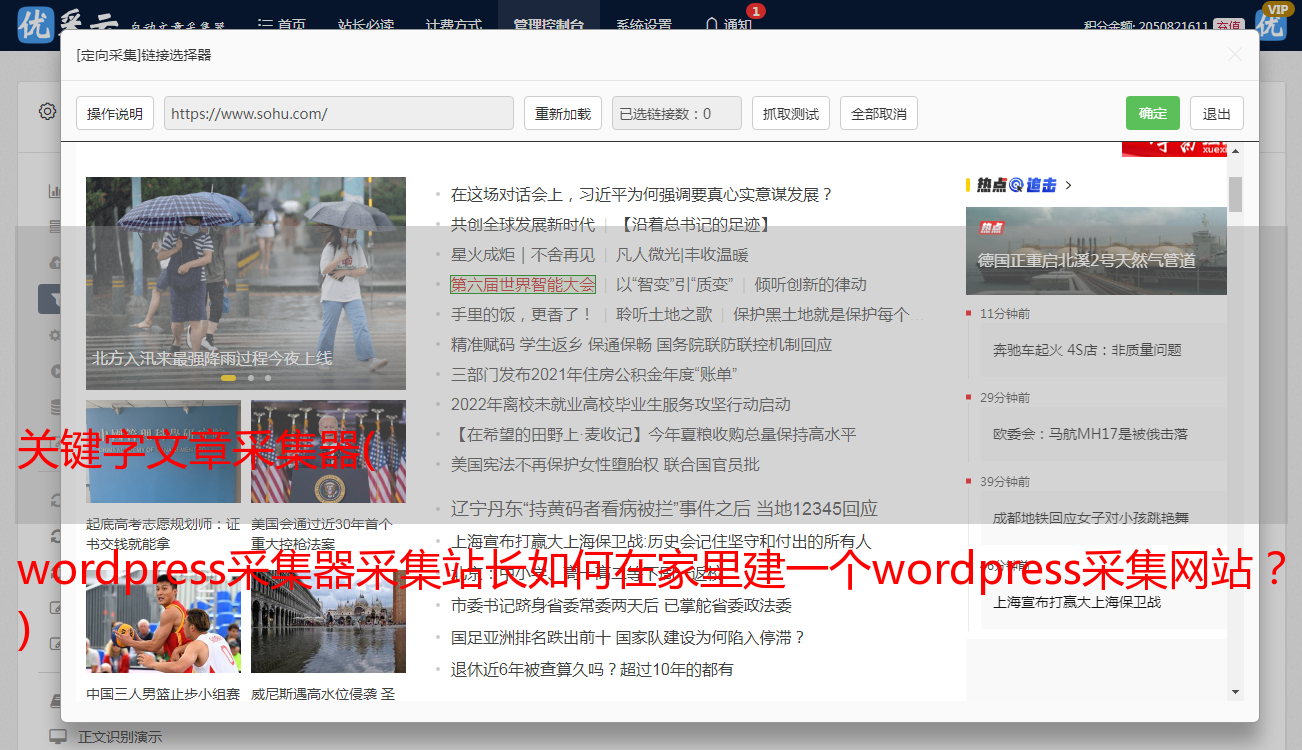Click the 重新加载 reload button

click(562, 113)
